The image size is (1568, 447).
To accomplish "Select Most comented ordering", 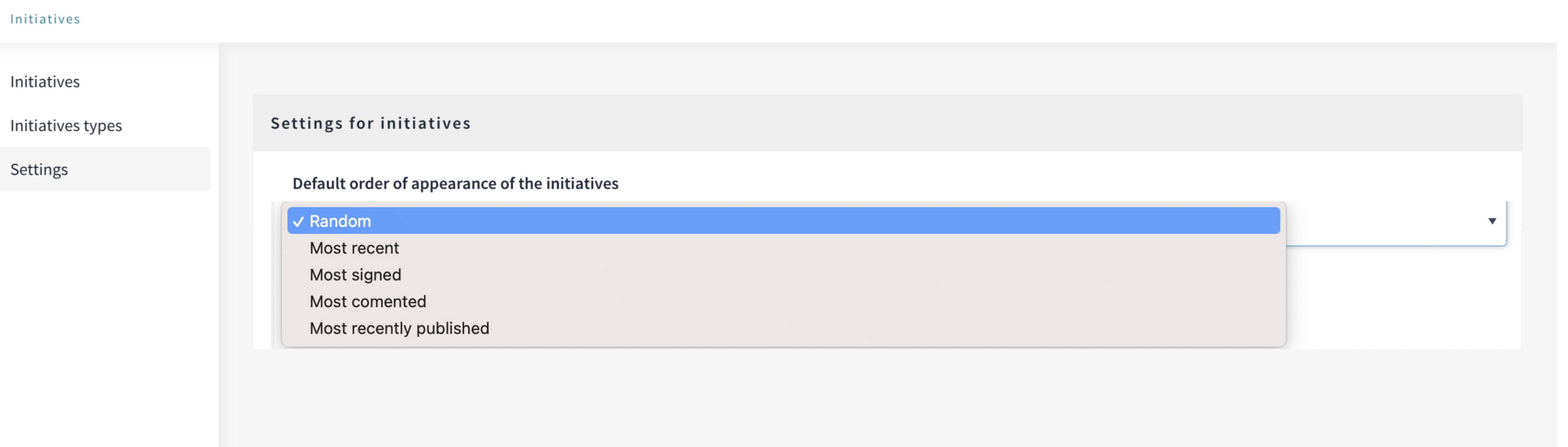I will click(368, 301).
